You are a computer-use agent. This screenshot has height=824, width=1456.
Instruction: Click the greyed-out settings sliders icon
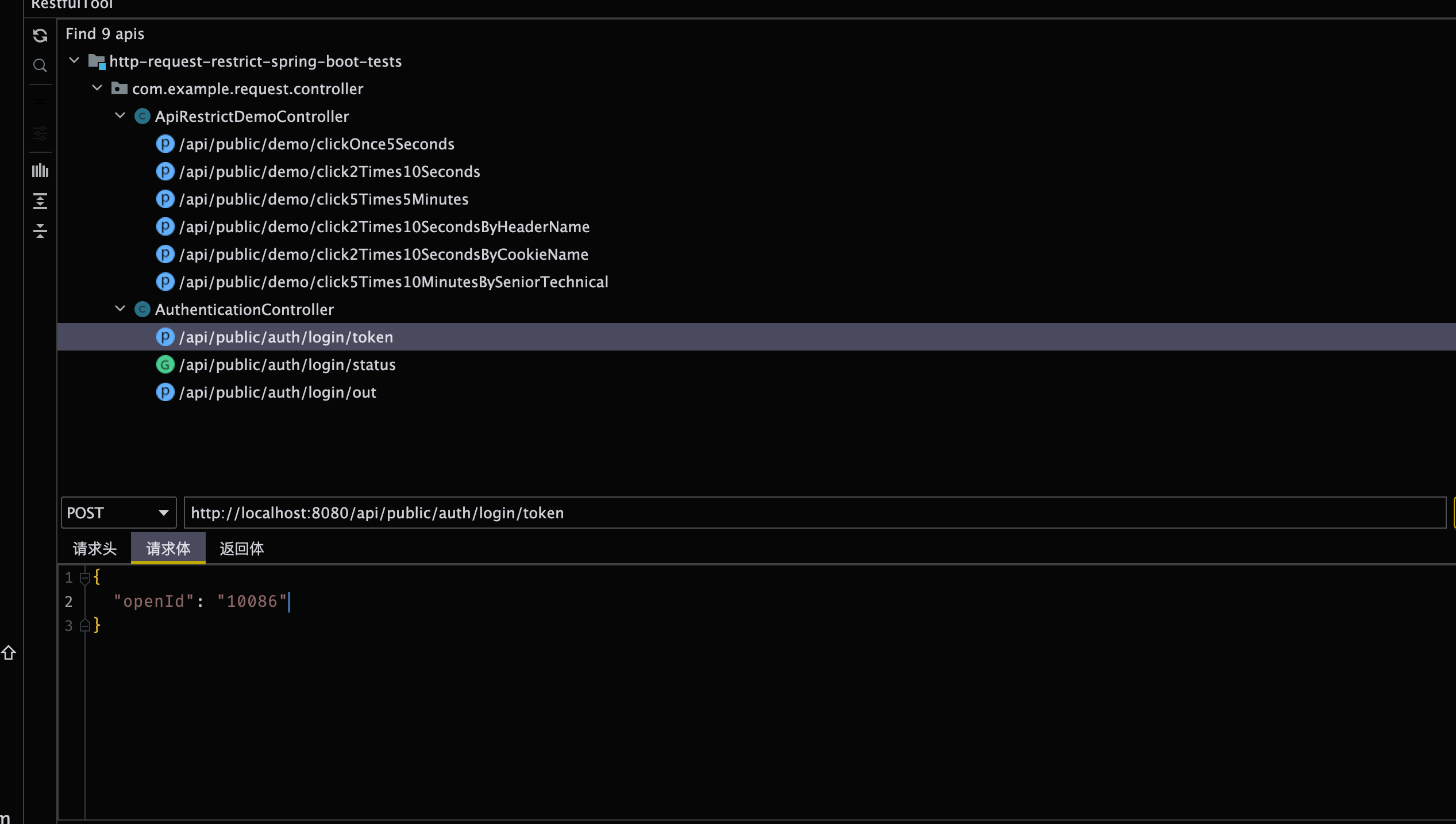coord(40,134)
